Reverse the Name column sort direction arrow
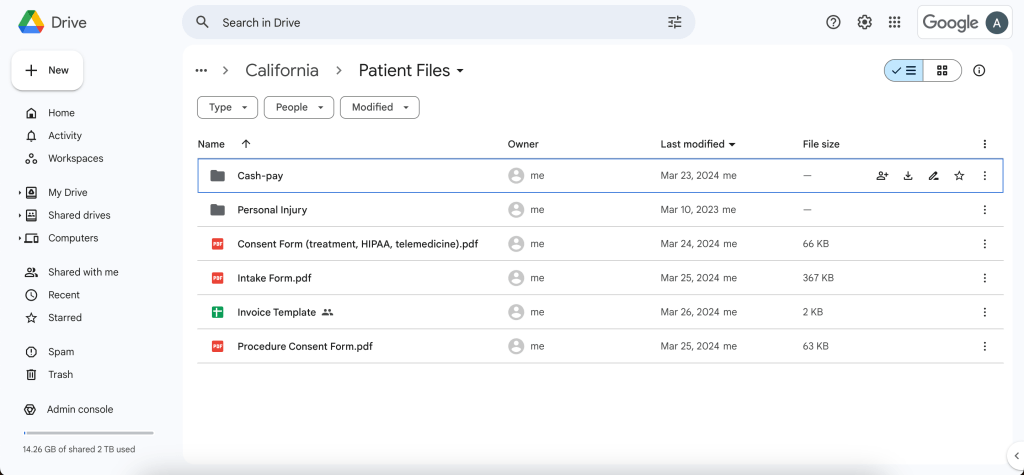Screen dimensions: 1024x475 [246, 144]
